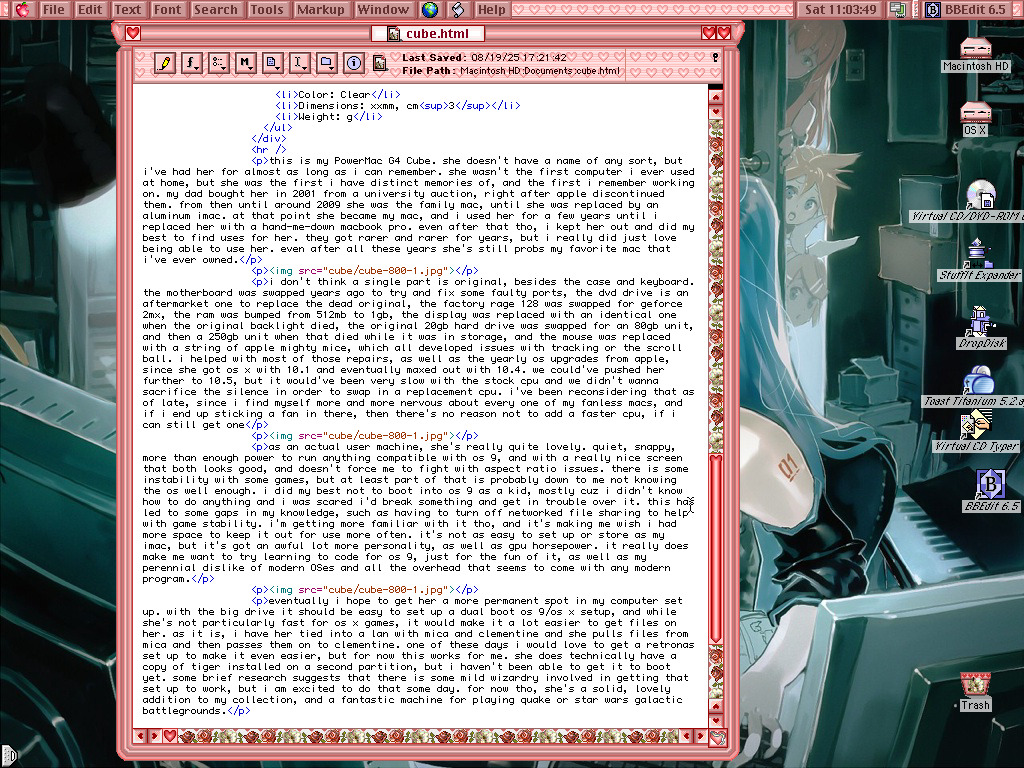This screenshot has width=1024, height=768.
Task: Click the line "<li>Color: Clear</li>"
Action: pyautogui.click(x=338, y=95)
